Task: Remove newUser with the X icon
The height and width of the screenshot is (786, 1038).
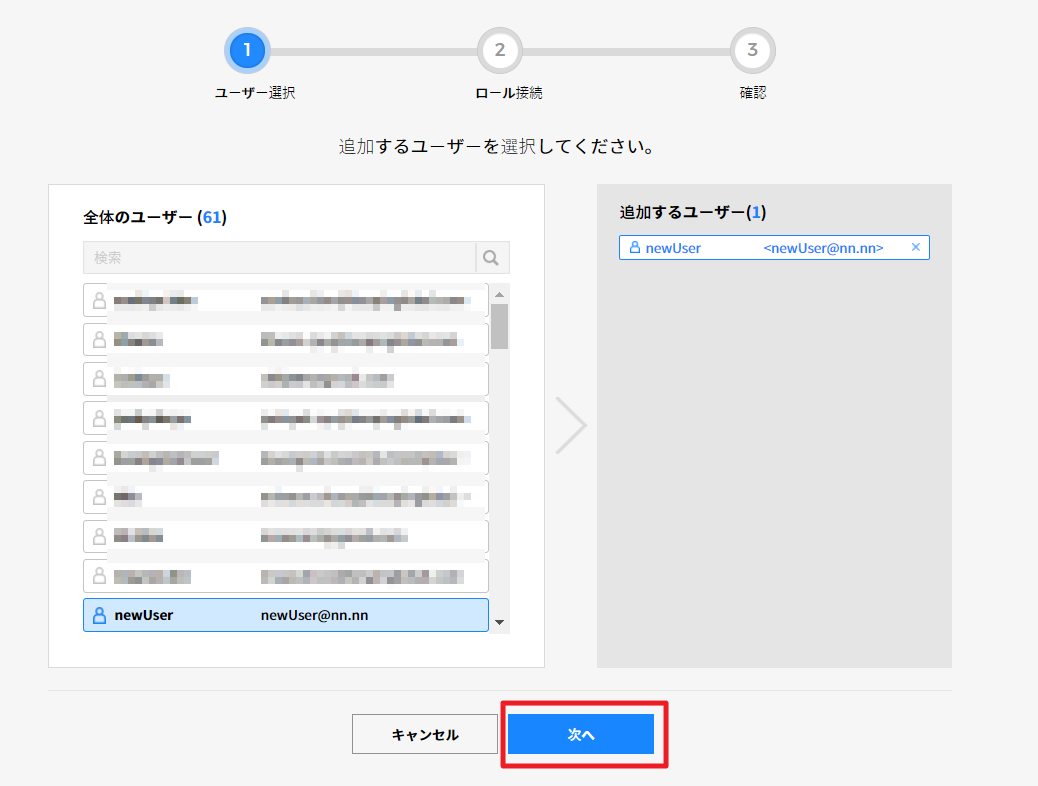Action: (x=915, y=247)
